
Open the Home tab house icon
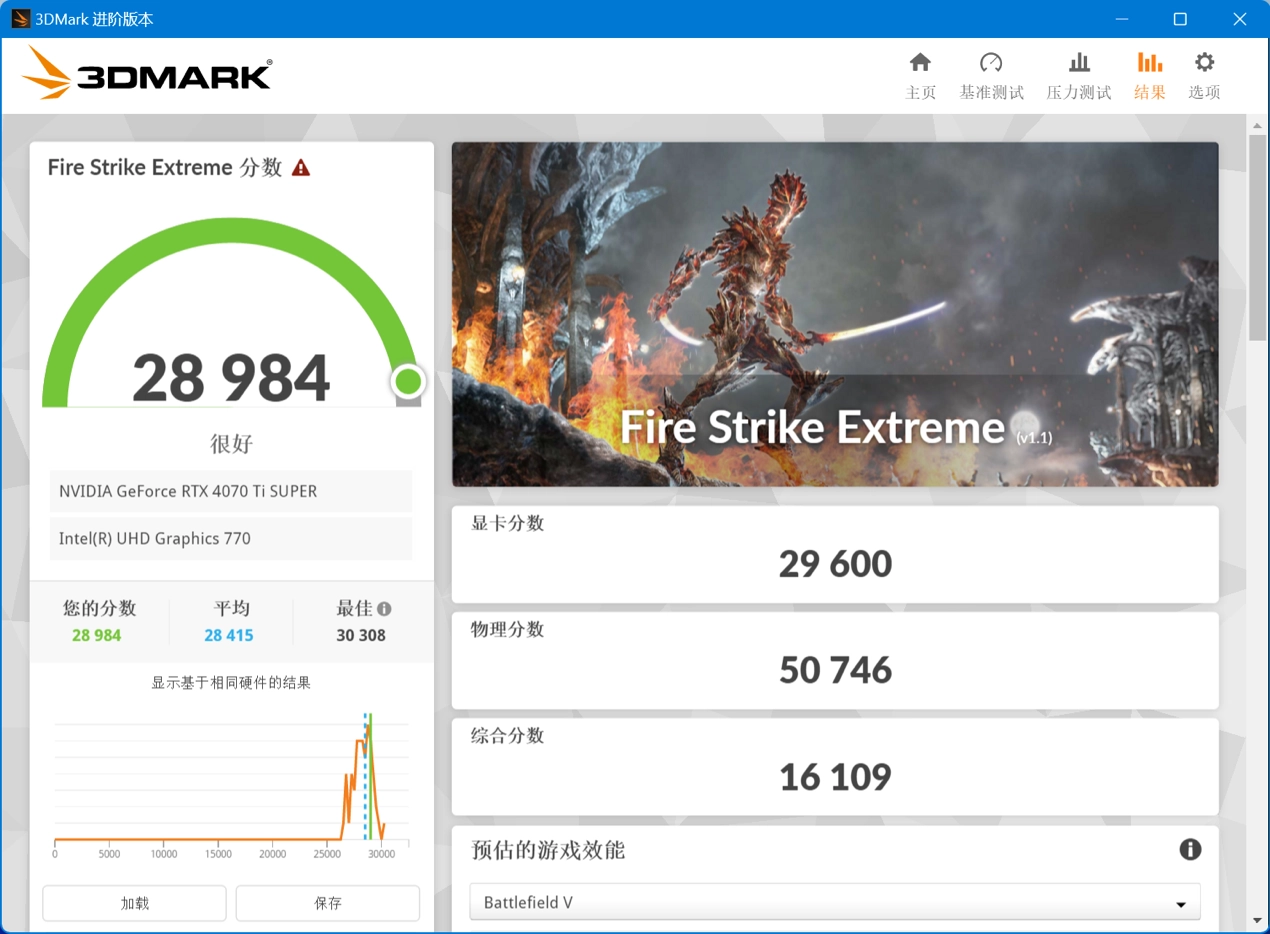click(920, 63)
